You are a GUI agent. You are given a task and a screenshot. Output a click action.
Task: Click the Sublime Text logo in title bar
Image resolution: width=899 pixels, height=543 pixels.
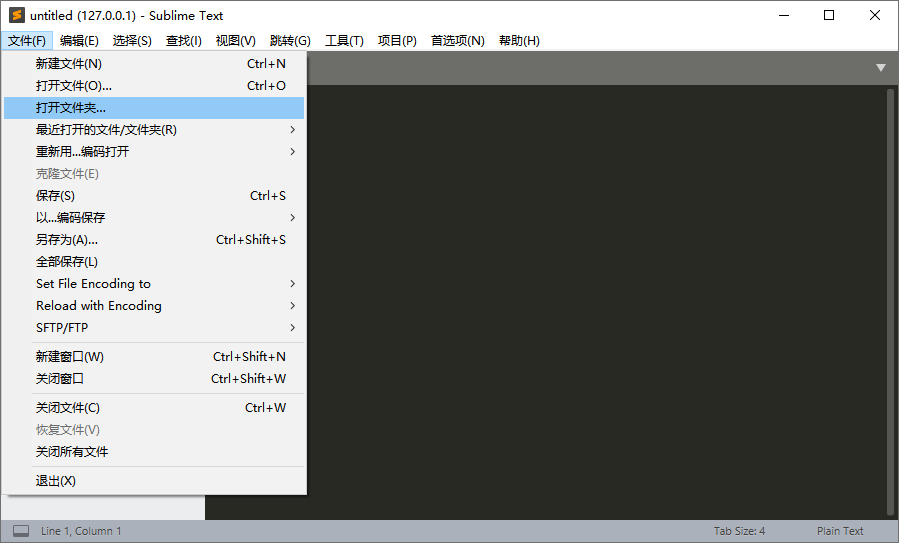click(17, 15)
